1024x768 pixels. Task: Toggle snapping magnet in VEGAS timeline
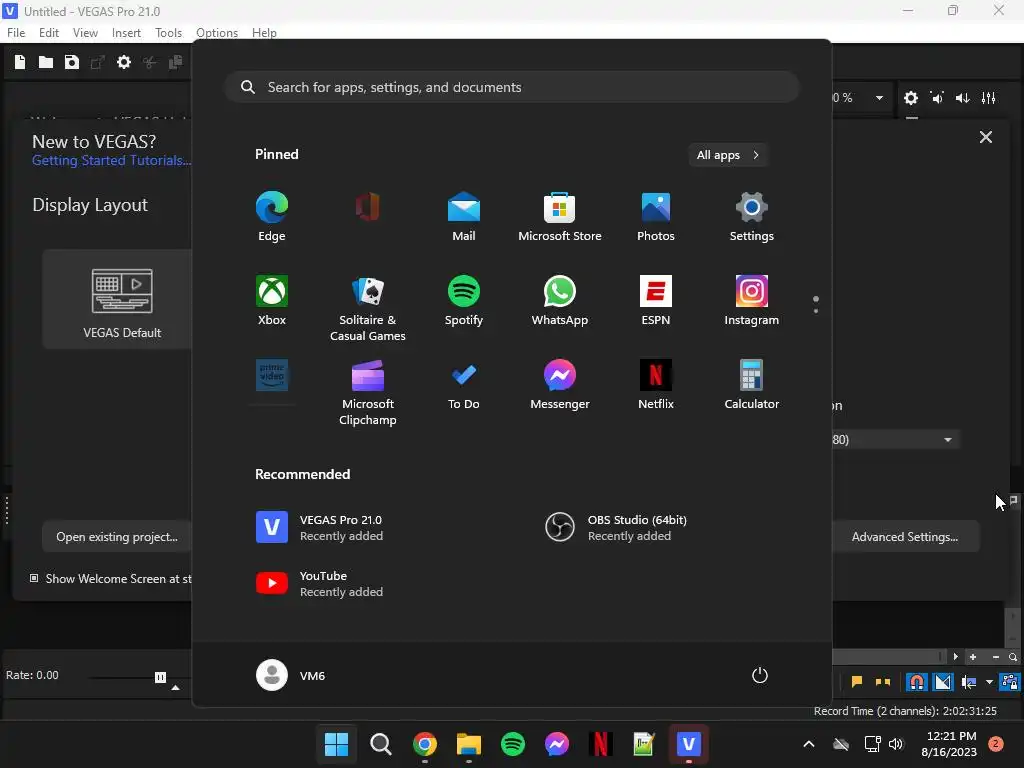point(916,682)
